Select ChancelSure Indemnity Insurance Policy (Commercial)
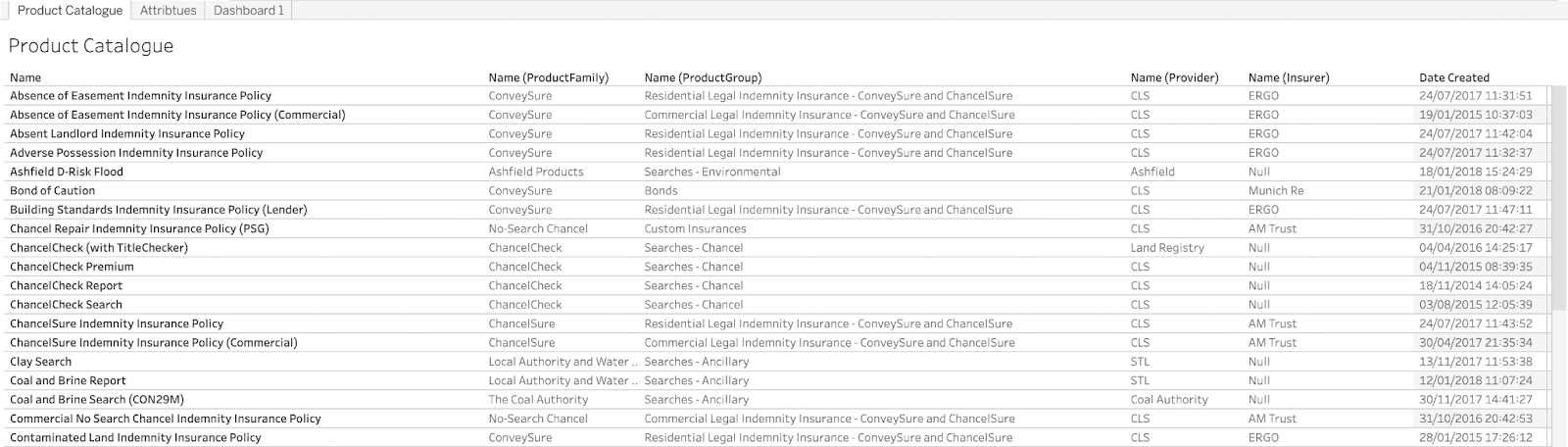1568x447 pixels. (154, 342)
